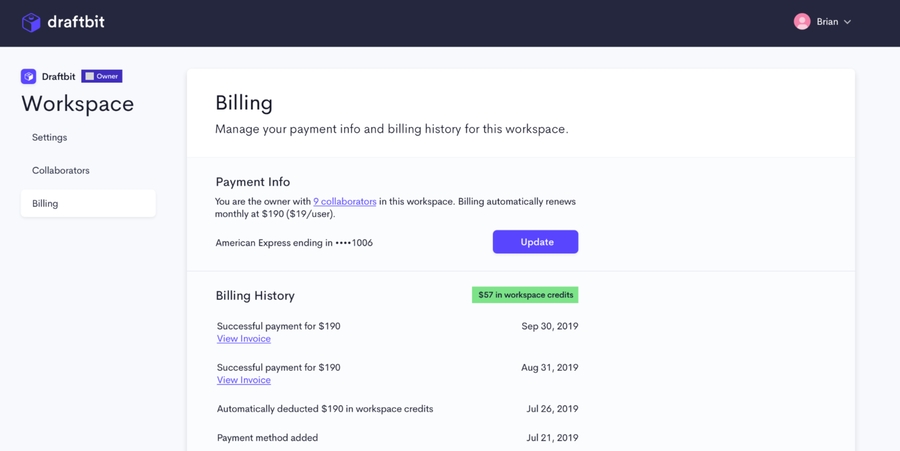Click the $57 in workspace credits badge

click(x=525, y=295)
